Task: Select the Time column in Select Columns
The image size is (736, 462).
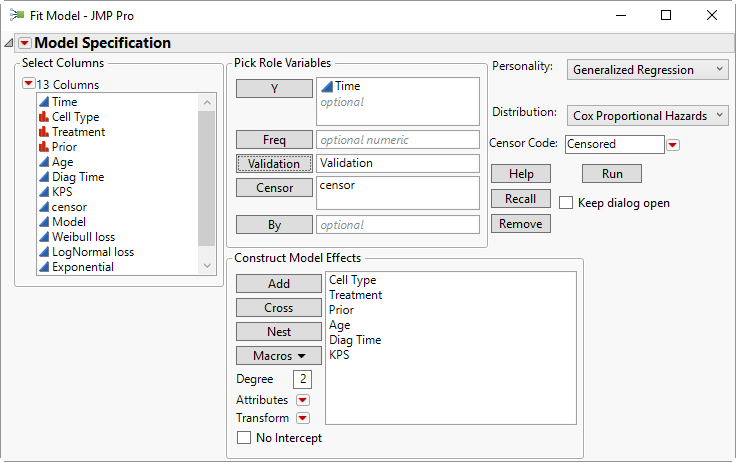Action: (64, 102)
